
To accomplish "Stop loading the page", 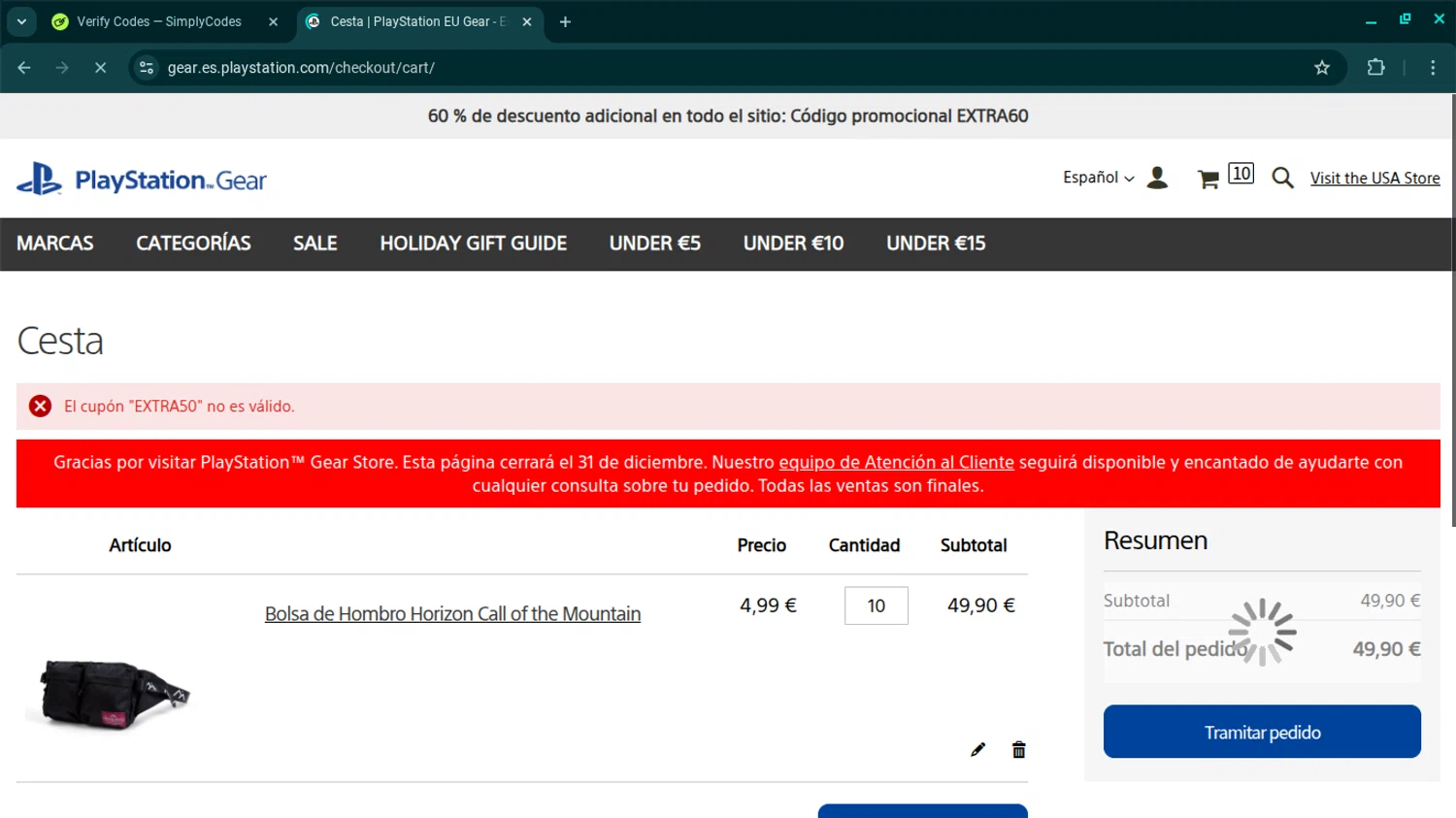I will click(100, 67).
